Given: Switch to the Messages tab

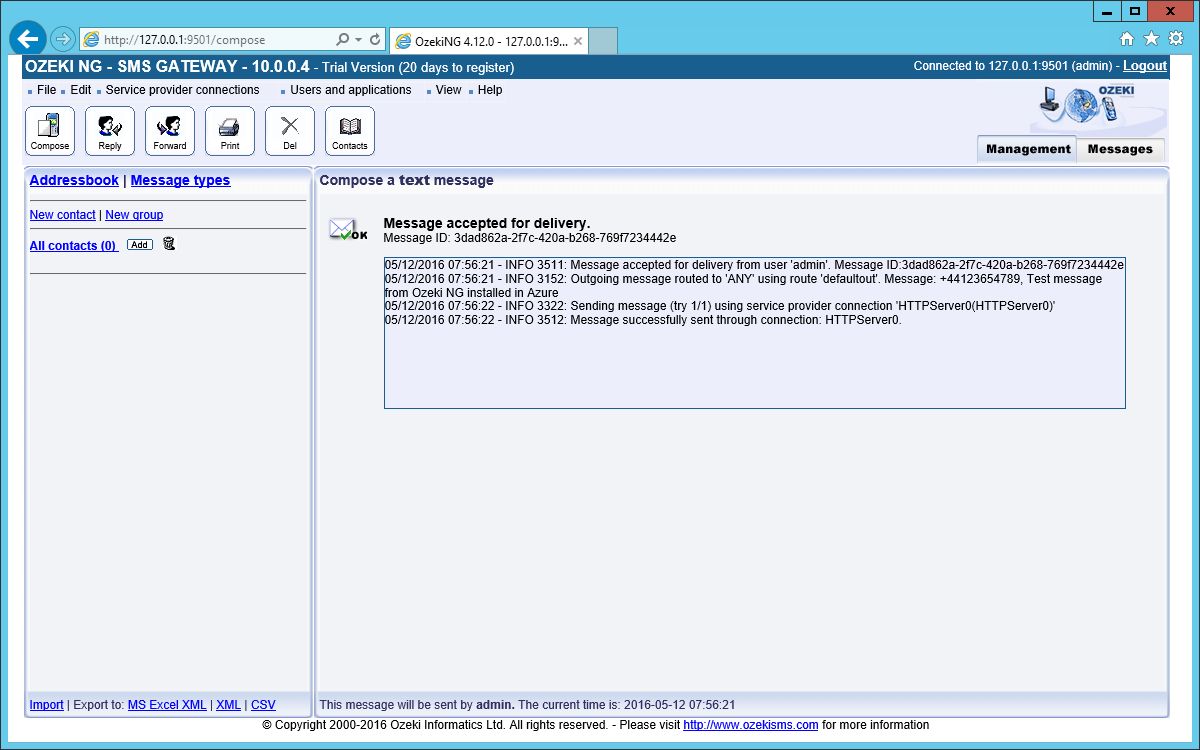Looking at the screenshot, I should [1120, 149].
